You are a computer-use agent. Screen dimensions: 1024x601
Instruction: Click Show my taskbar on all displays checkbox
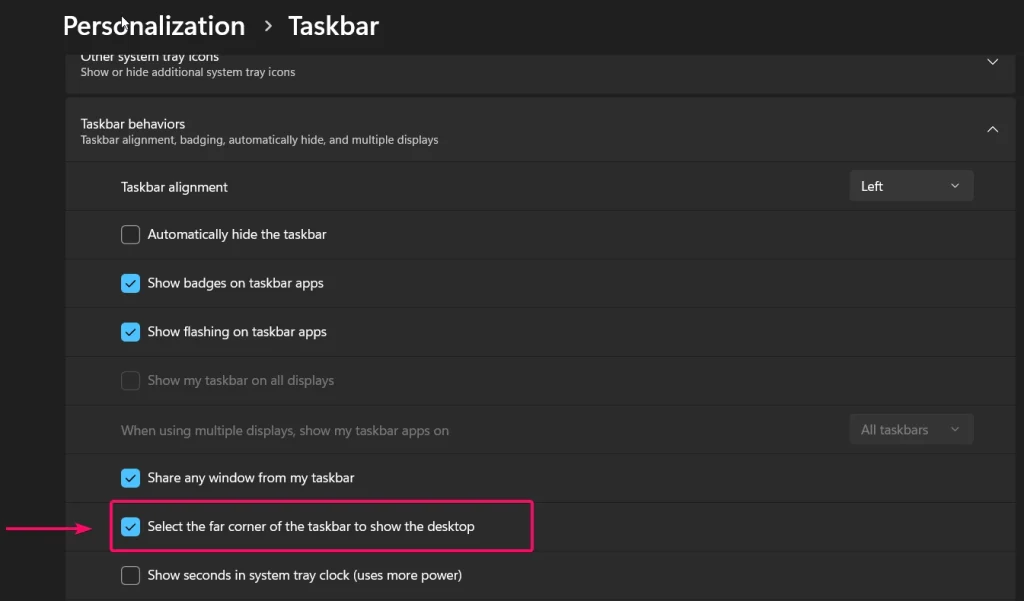click(x=130, y=380)
